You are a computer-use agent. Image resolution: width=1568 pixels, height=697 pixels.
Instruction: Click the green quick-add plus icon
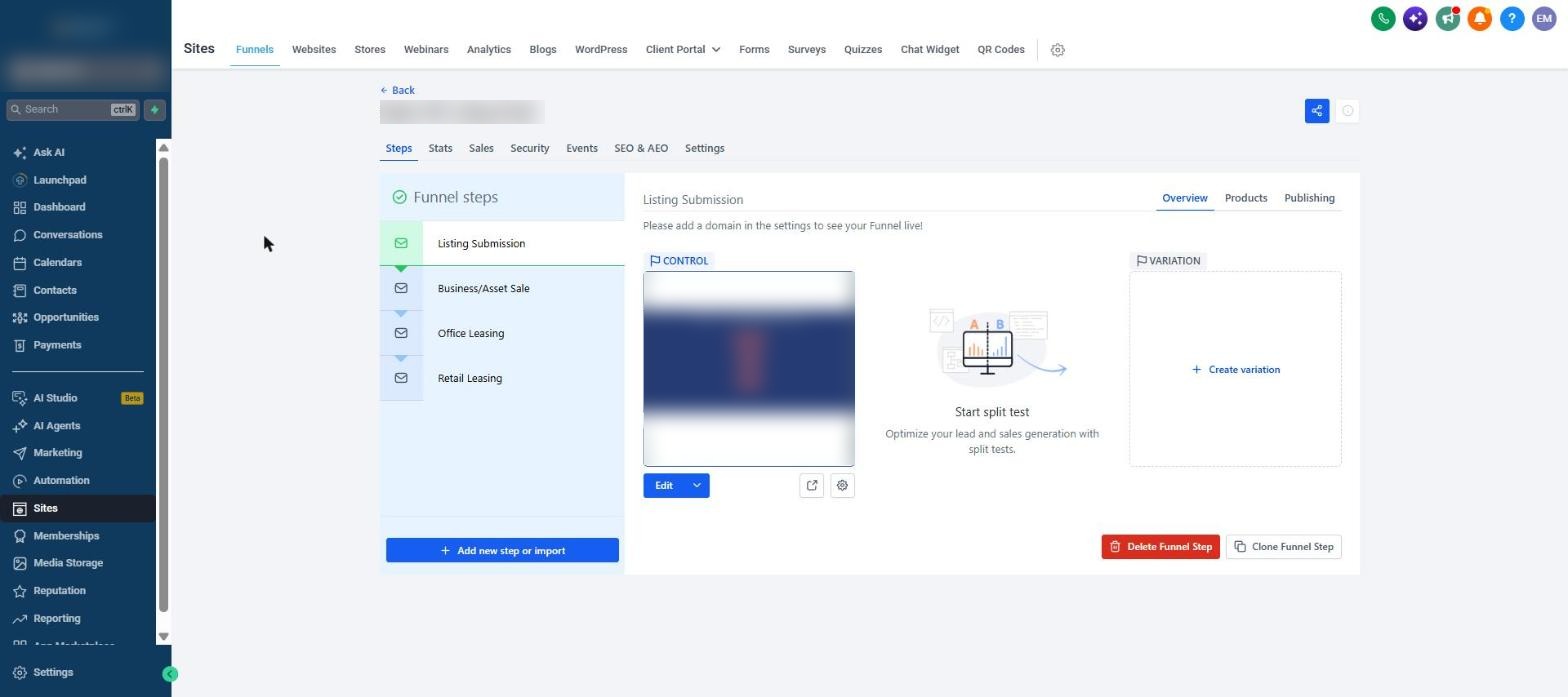[155, 110]
